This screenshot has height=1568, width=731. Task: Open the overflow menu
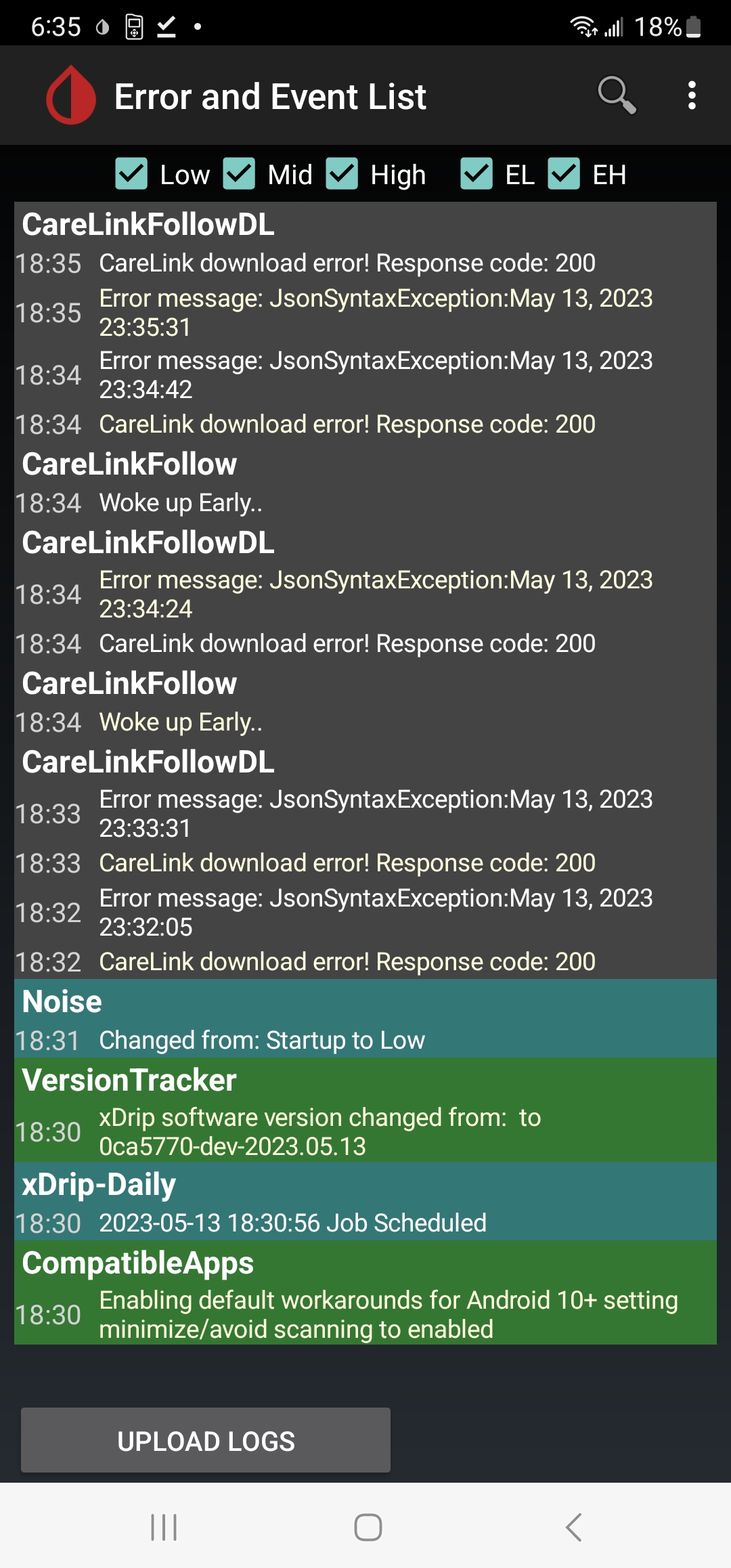point(692,96)
